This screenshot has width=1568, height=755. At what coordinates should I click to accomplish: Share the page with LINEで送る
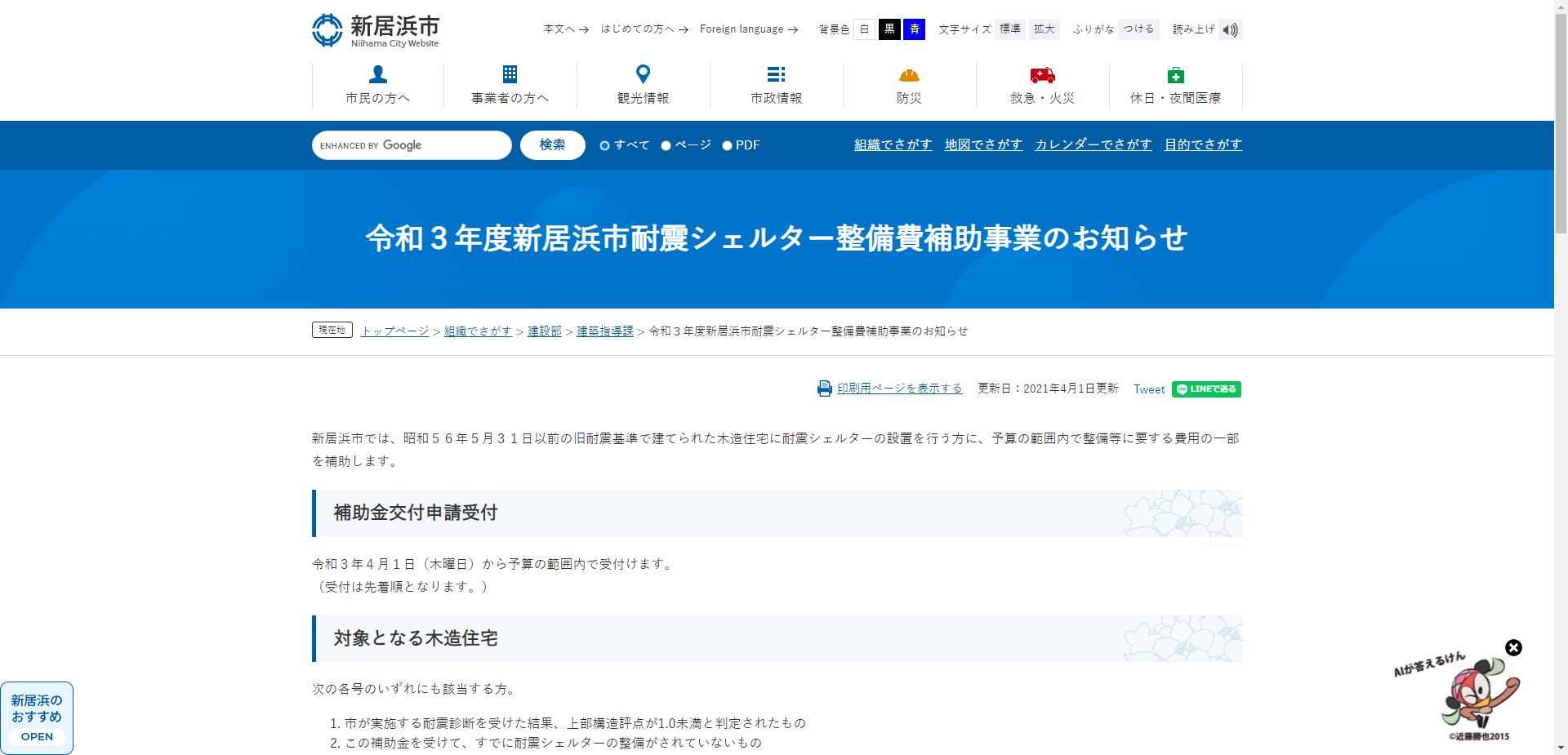point(1206,389)
